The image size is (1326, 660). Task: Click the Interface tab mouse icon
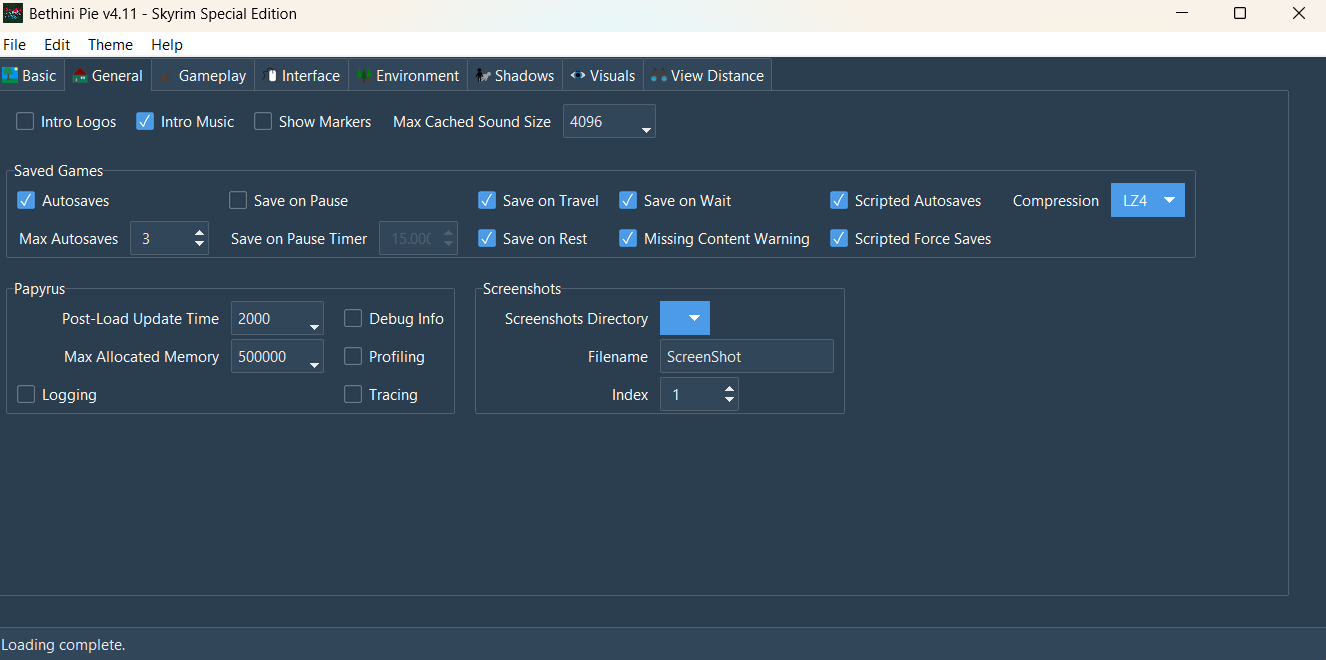click(270, 75)
